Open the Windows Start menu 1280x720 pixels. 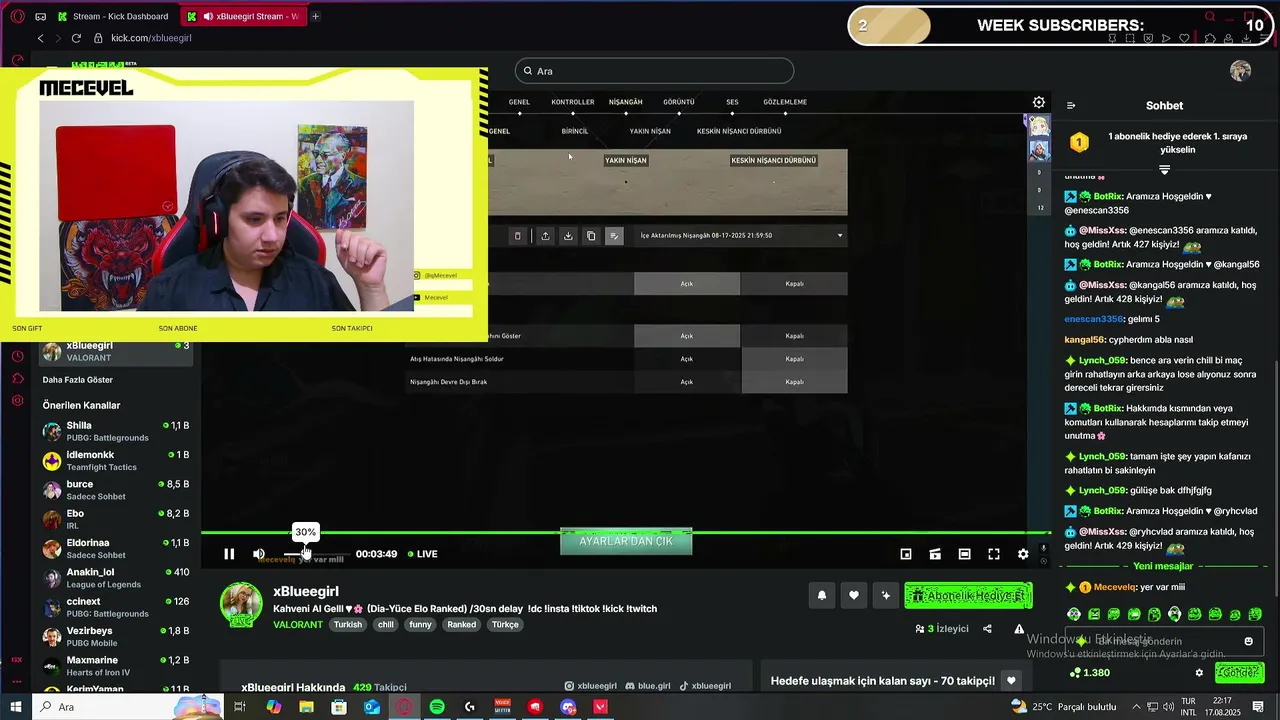pos(16,707)
